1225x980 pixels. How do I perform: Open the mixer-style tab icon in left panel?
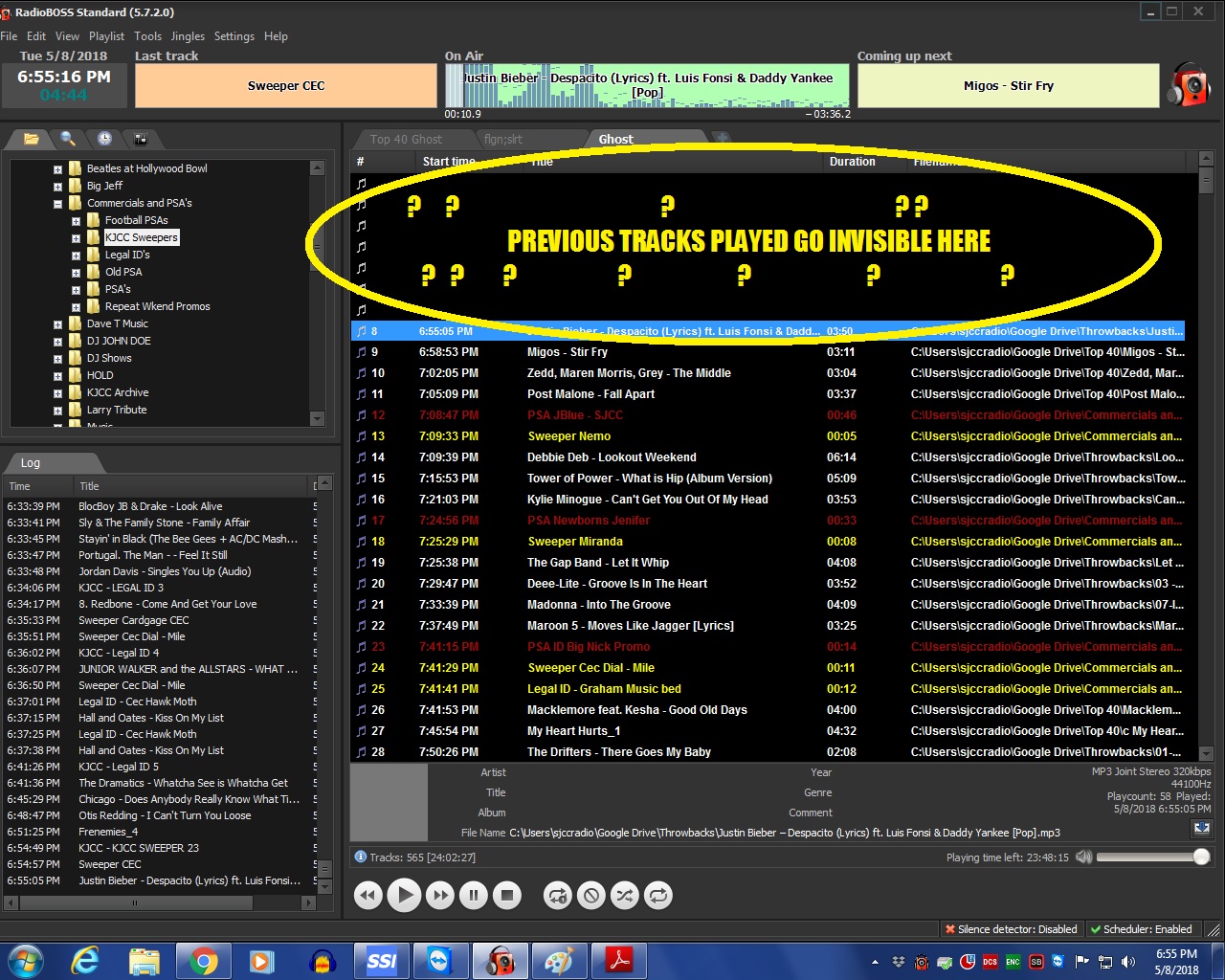click(141, 139)
